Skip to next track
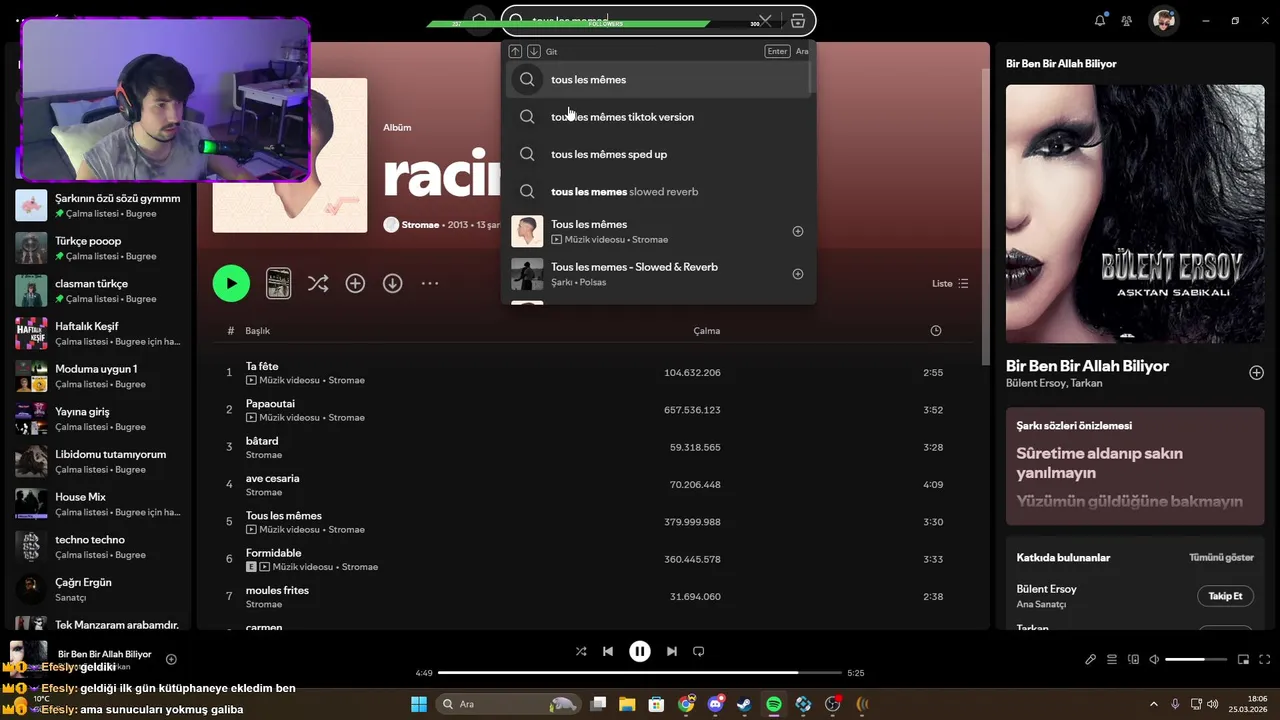1280x720 pixels. [x=672, y=651]
